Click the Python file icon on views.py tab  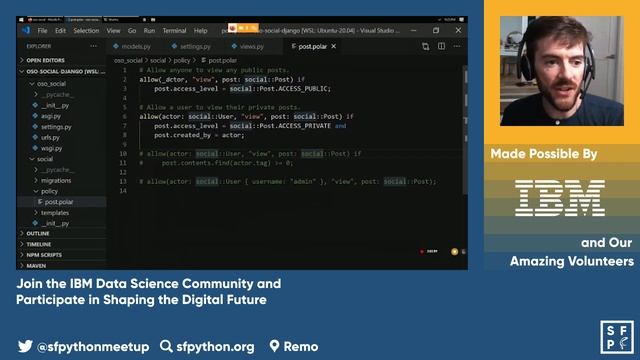[234, 46]
